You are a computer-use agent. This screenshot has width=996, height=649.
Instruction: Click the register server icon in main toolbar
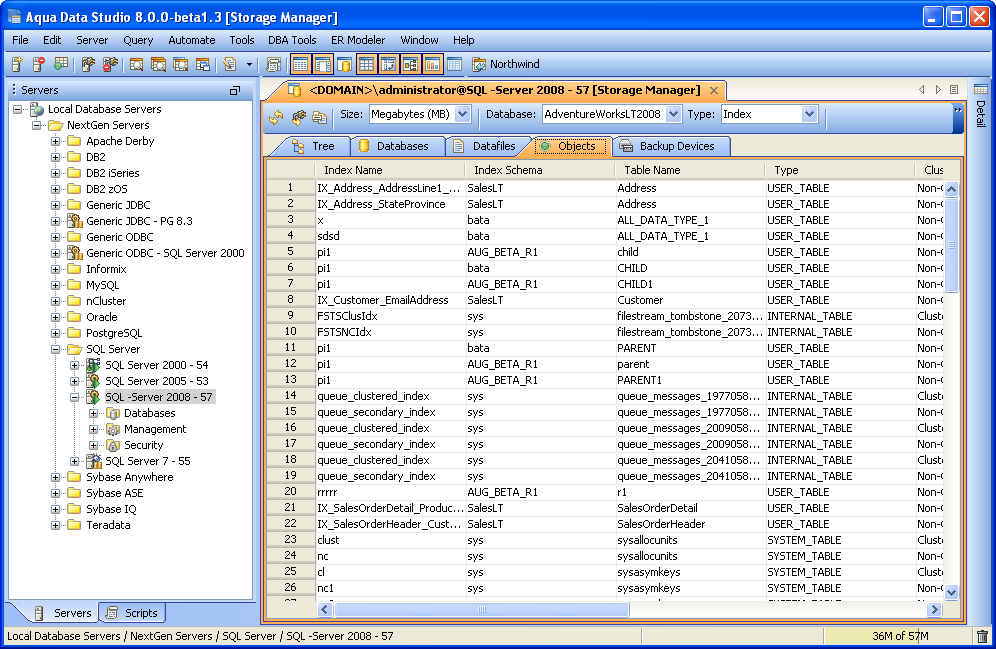(x=17, y=65)
